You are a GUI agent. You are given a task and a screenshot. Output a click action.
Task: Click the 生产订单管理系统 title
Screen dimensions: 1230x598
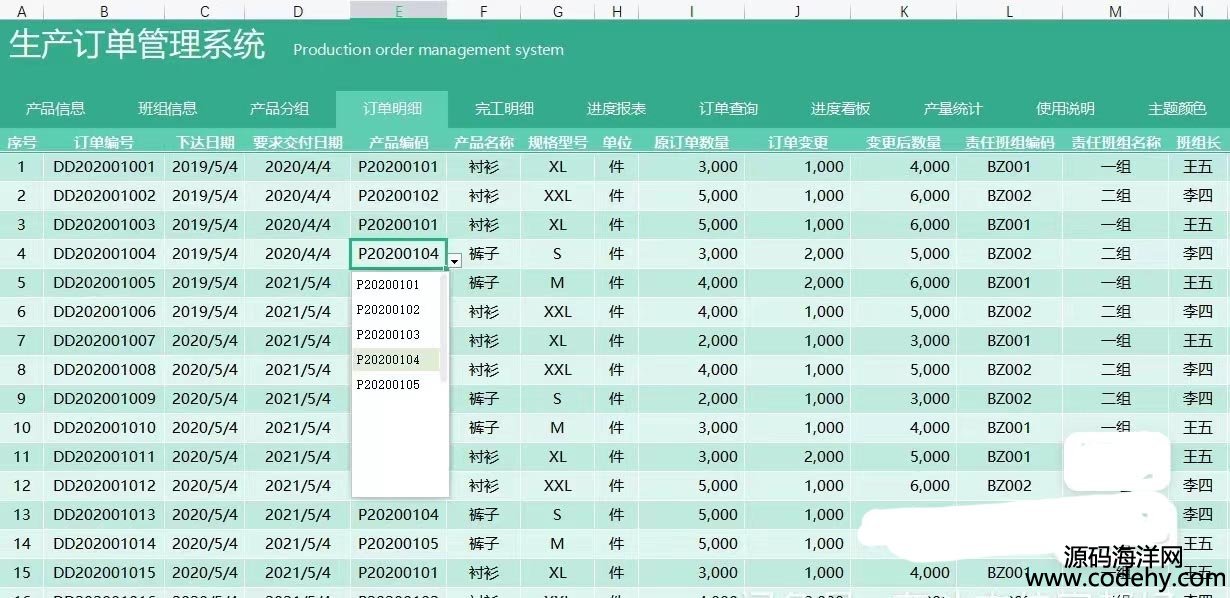coord(138,45)
